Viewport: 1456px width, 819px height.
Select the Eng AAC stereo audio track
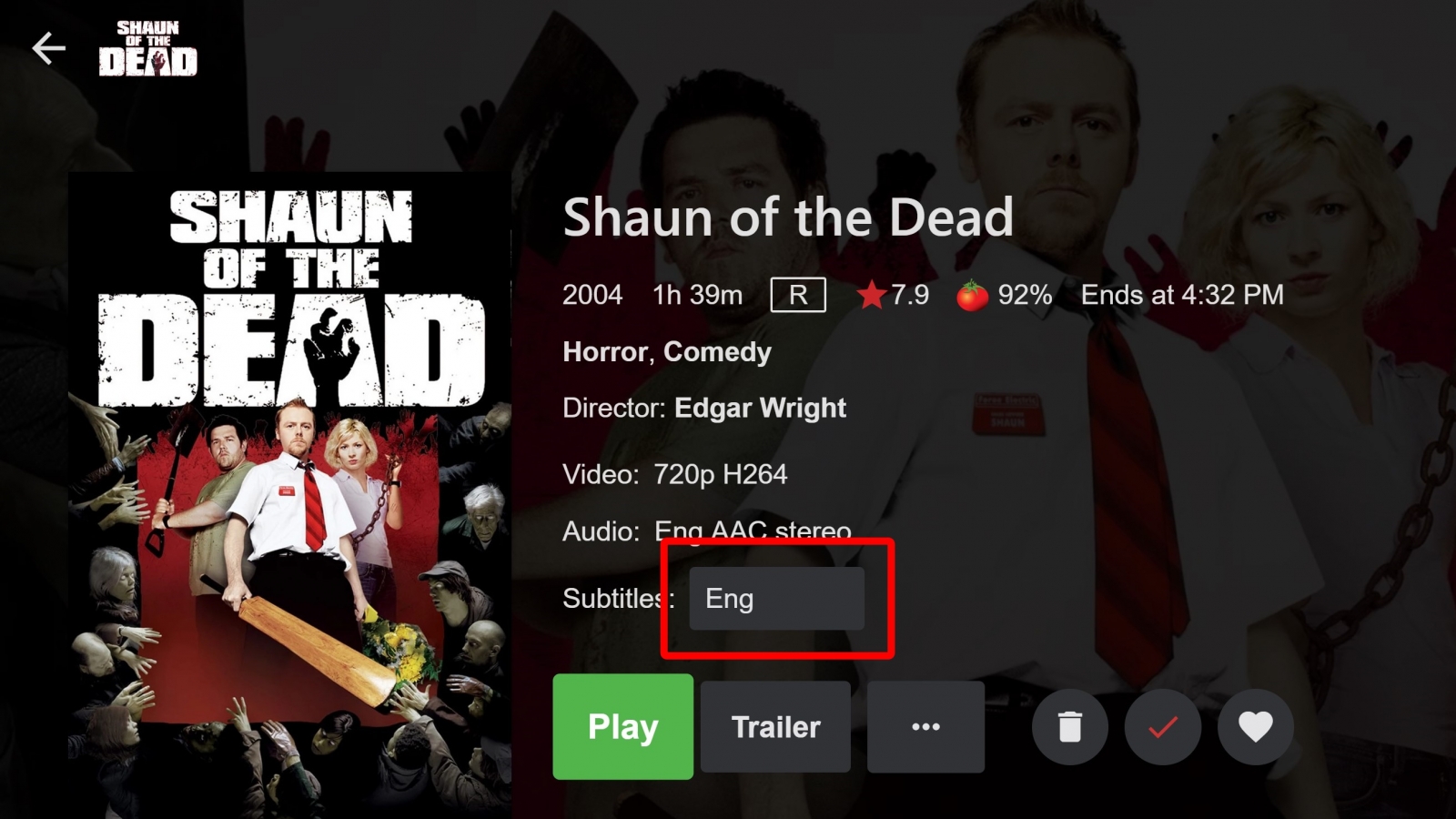point(753,531)
